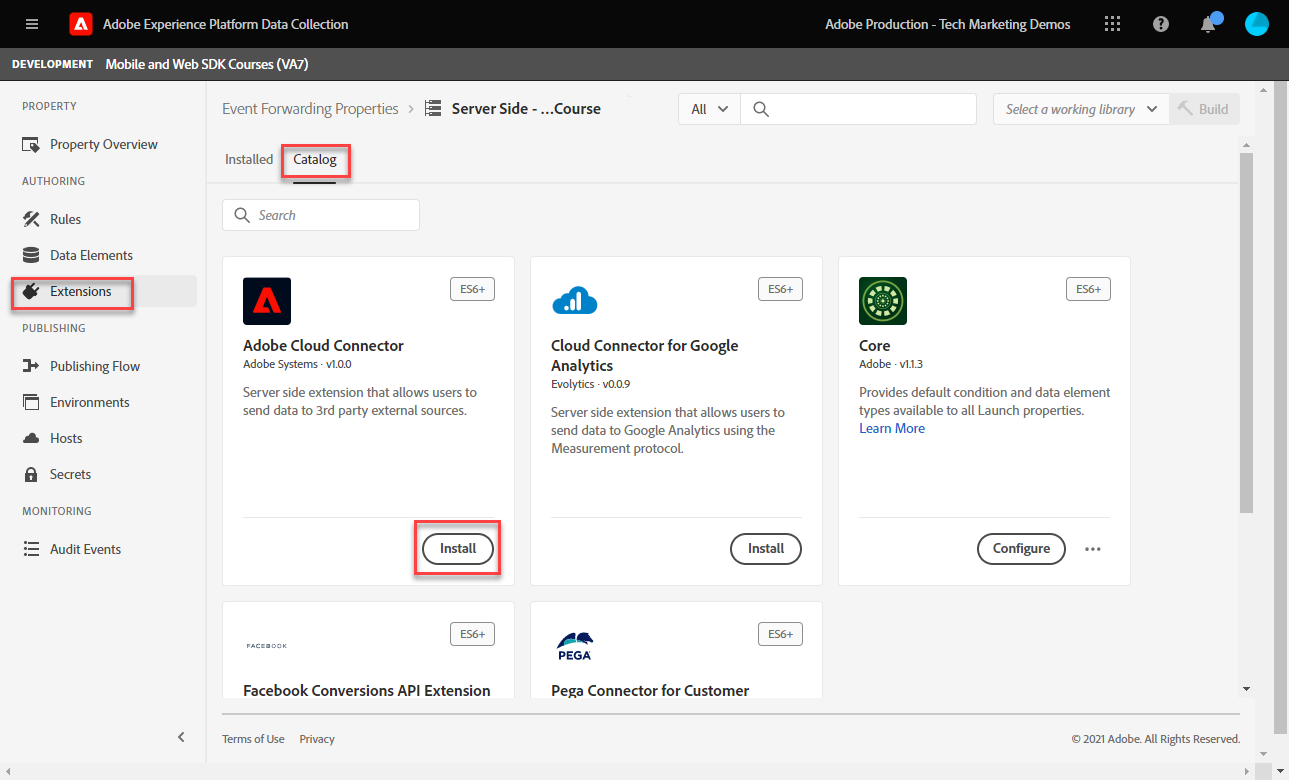Click the Adobe Experience Platform Data Collection title
The height and width of the screenshot is (780, 1289).
tap(226, 24)
